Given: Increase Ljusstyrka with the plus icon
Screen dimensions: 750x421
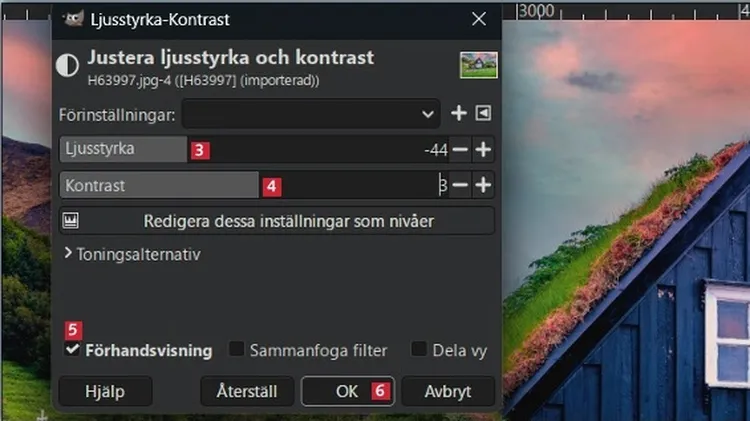Looking at the screenshot, I should (x=483, y=150).
